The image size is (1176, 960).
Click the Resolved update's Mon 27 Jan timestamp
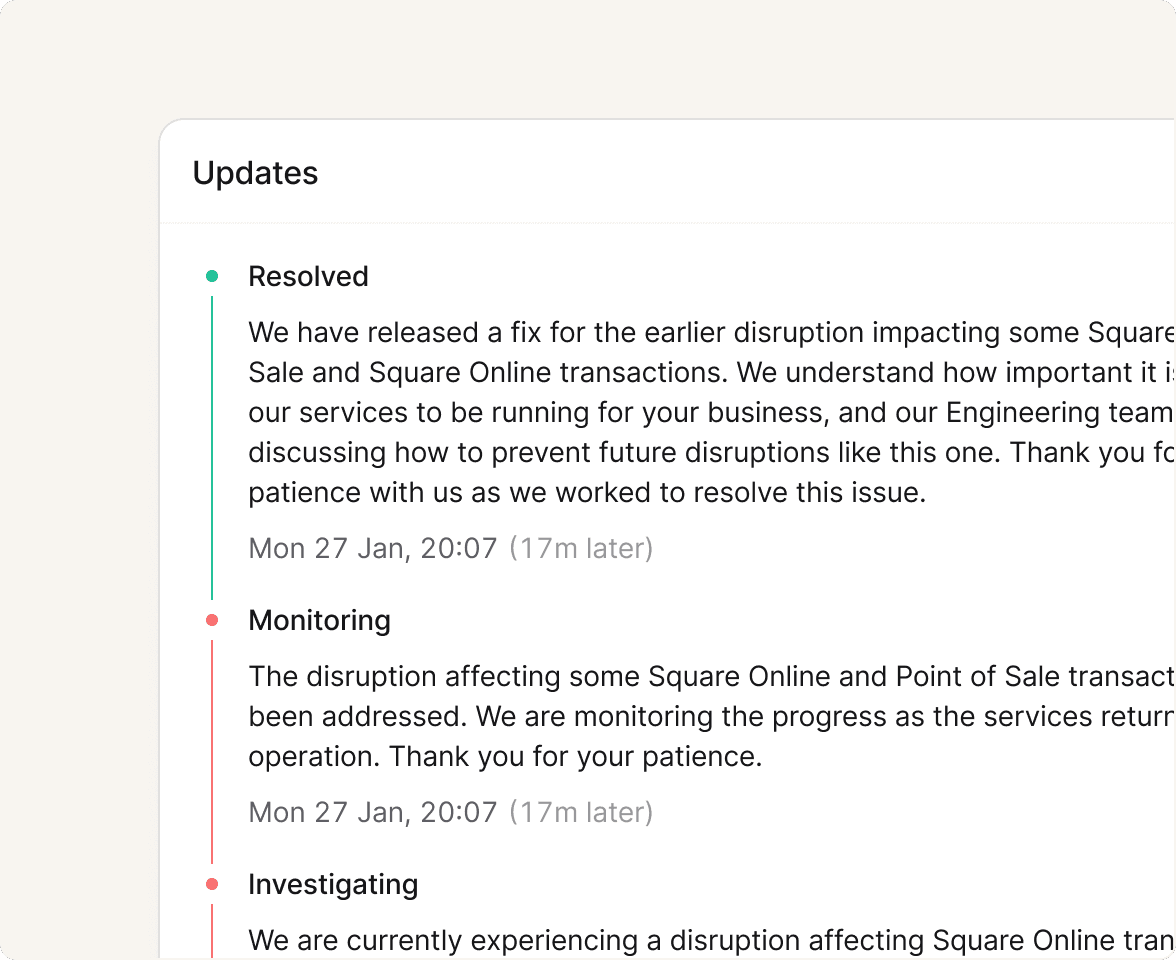(x=372, y=548)
